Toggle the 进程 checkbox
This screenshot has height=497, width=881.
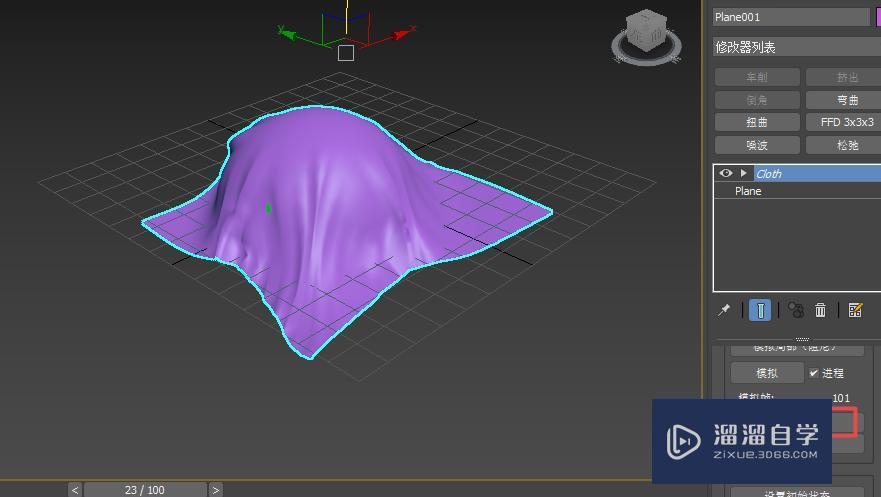coord(814,373)
